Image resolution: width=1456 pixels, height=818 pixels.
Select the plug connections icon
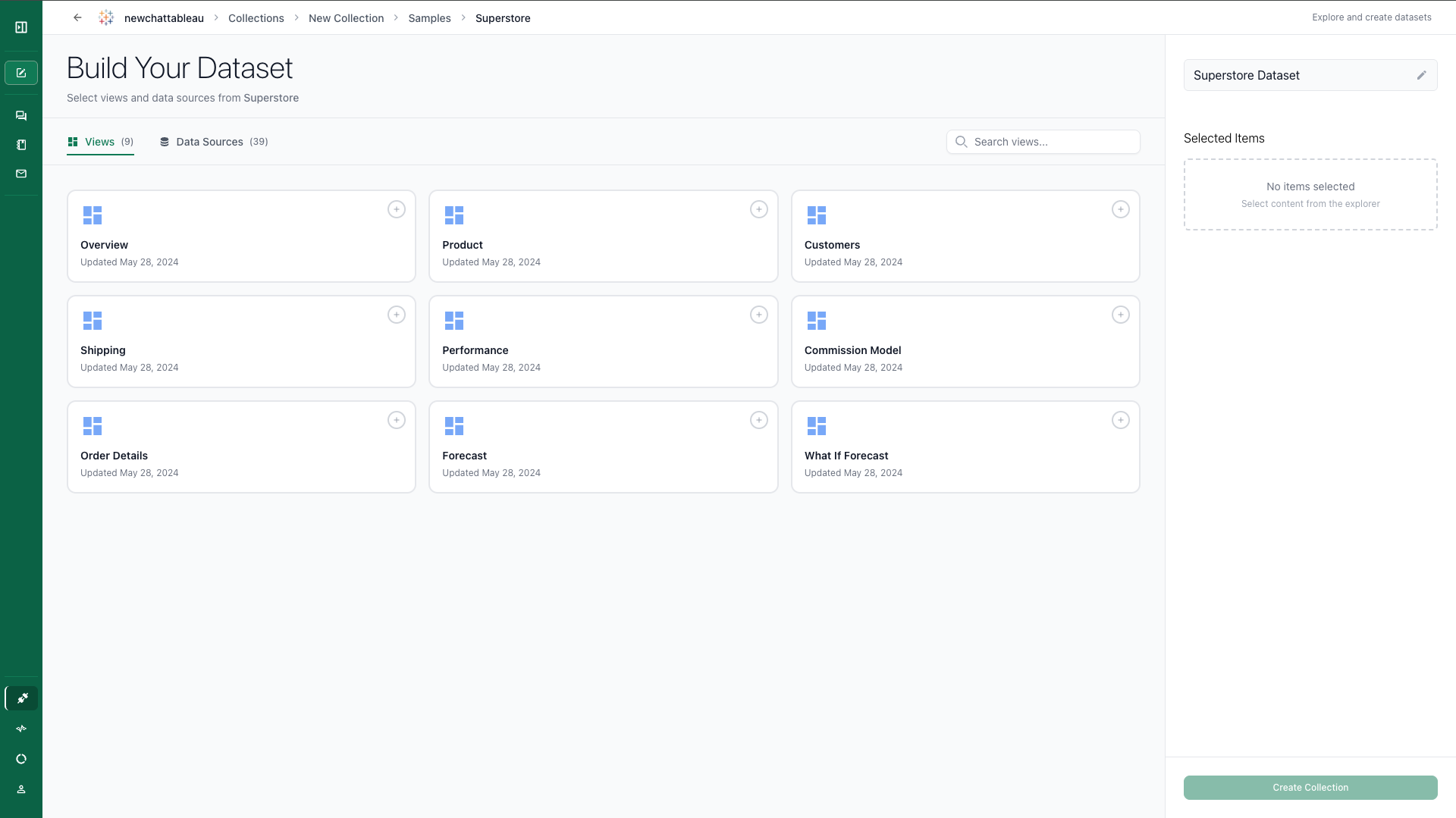[x=22, y=697]
